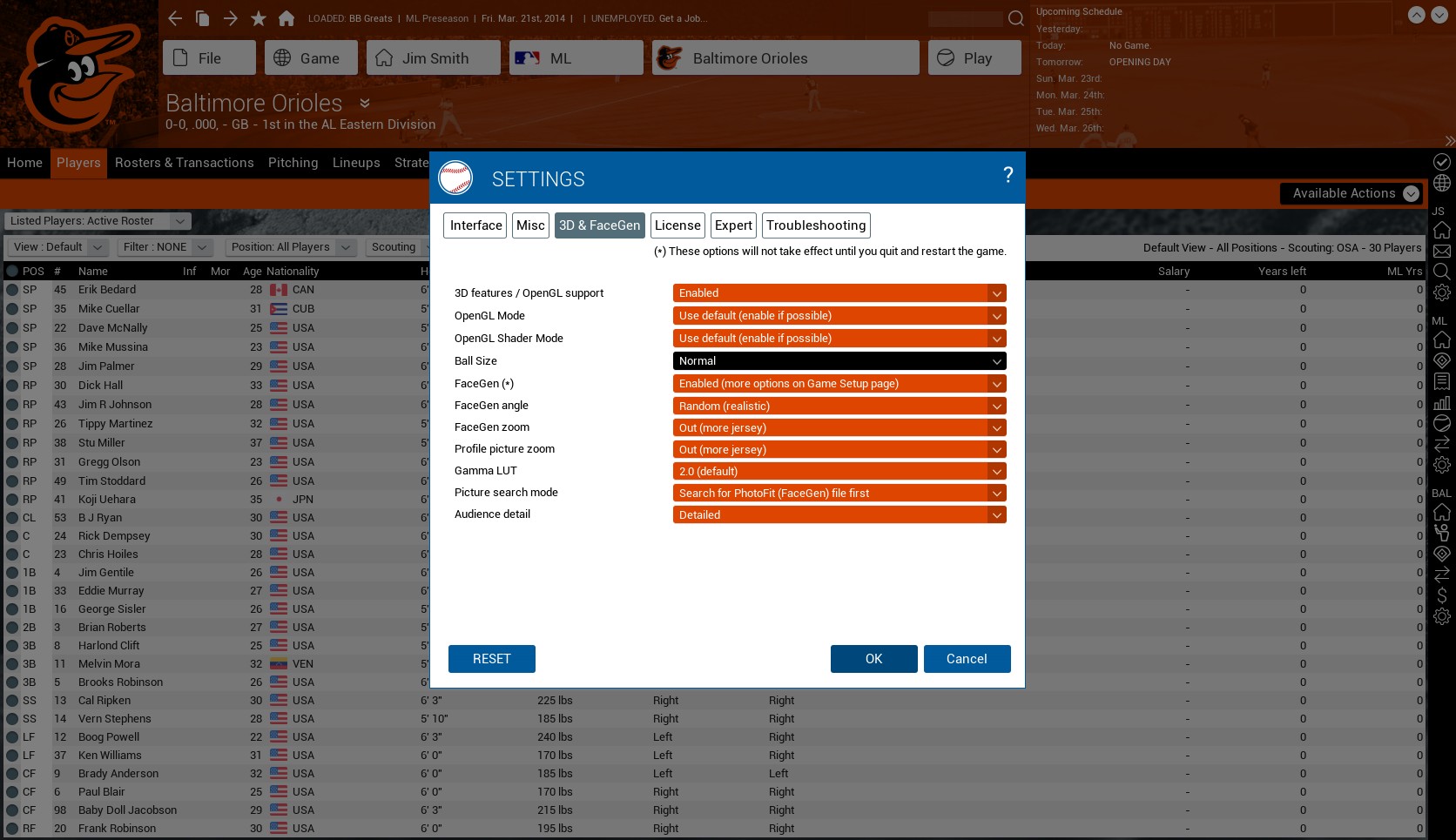This screenshot has width=1456, height=840.
Task: Click the help question mark in Settings
Action: click(x=1008, y=175)
